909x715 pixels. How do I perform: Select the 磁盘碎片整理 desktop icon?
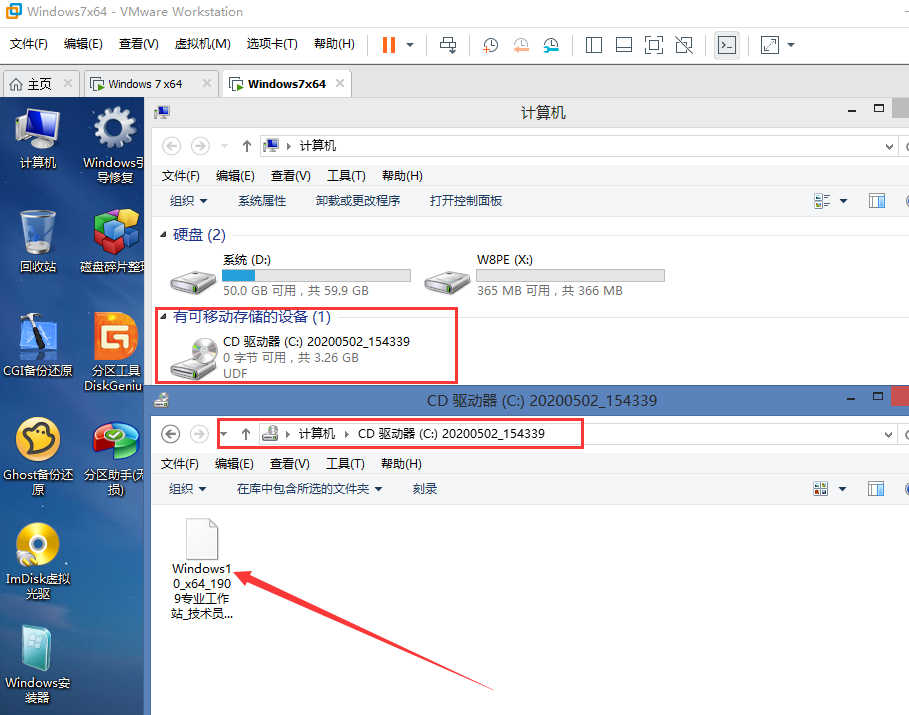point(112,241)
